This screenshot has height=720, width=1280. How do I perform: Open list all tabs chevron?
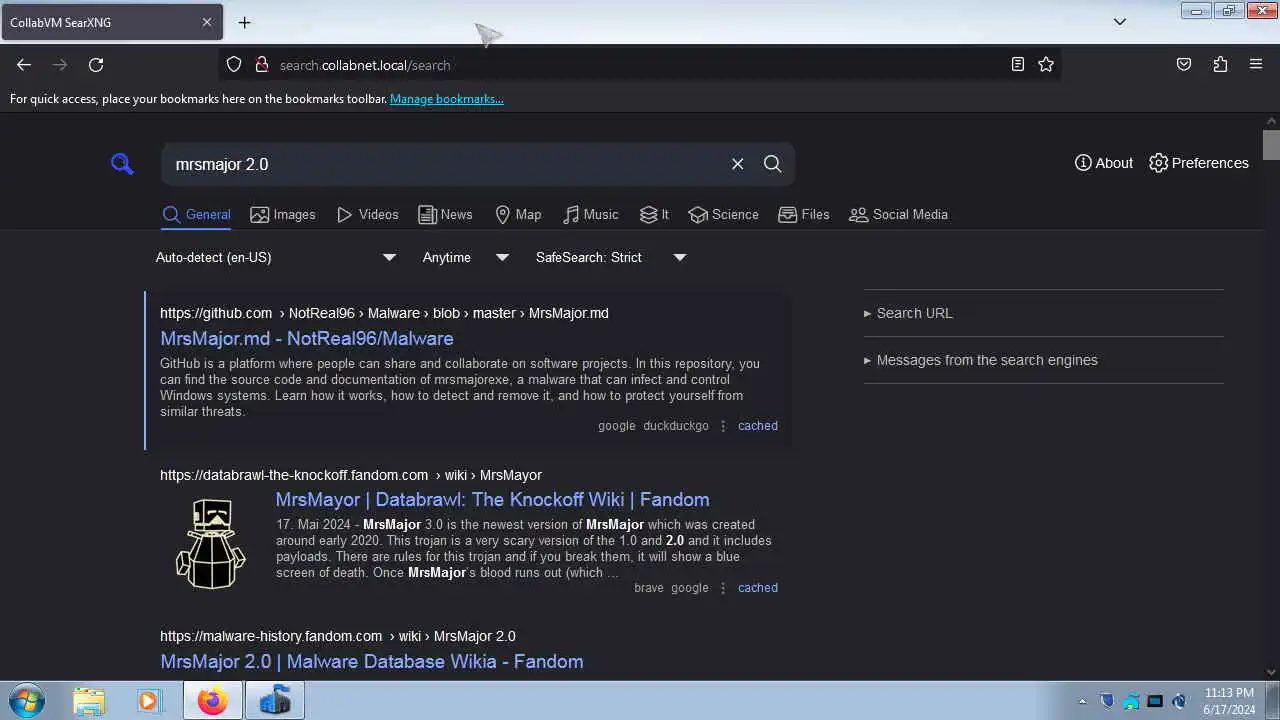click(1120, 22)
